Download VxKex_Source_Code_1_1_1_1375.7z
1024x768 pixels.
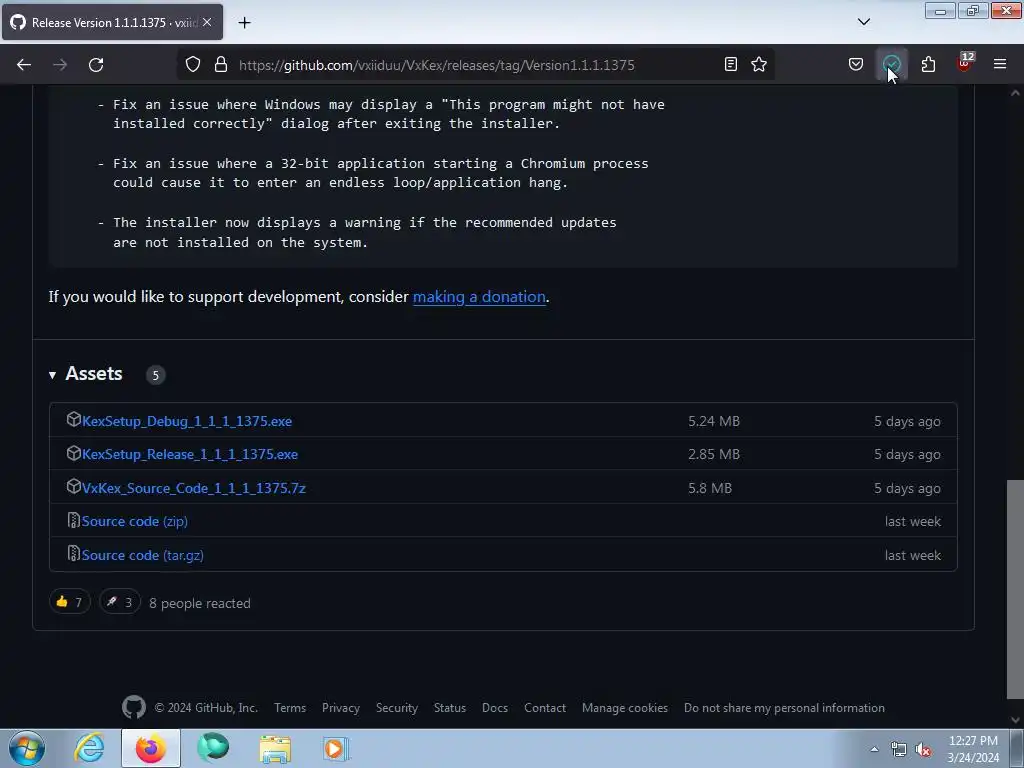(x=194, y=488)
